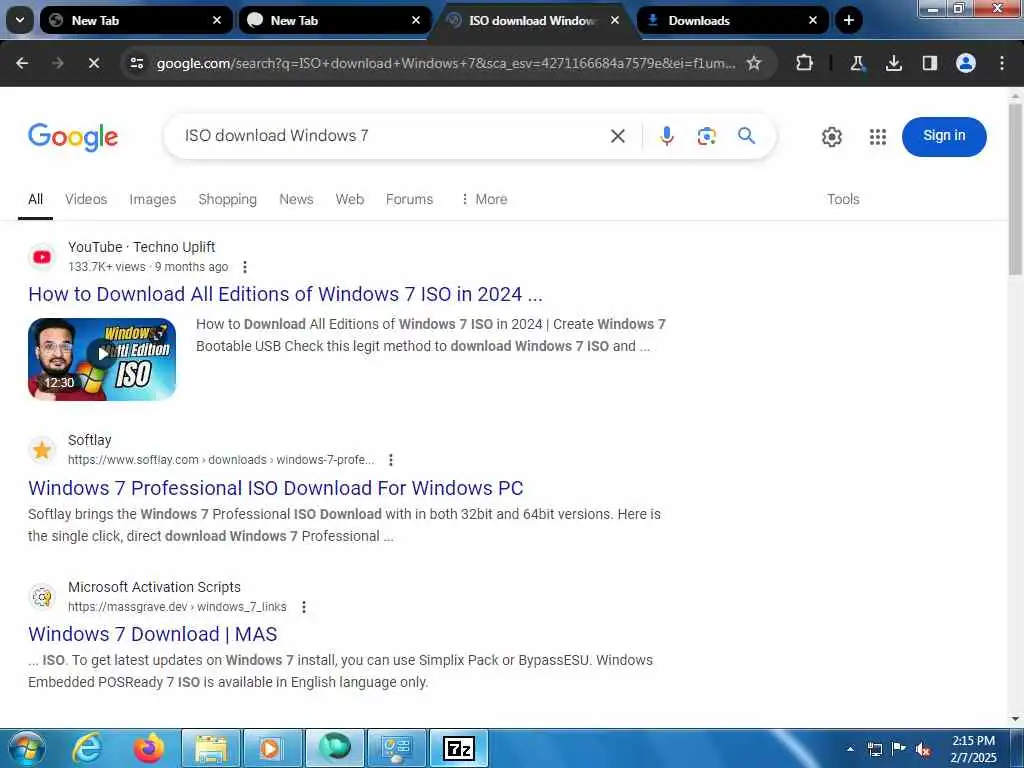The height and width of the screenshot is (768, 1024).
Task: Submit search with magnifier icon
Action: [746, 136]
